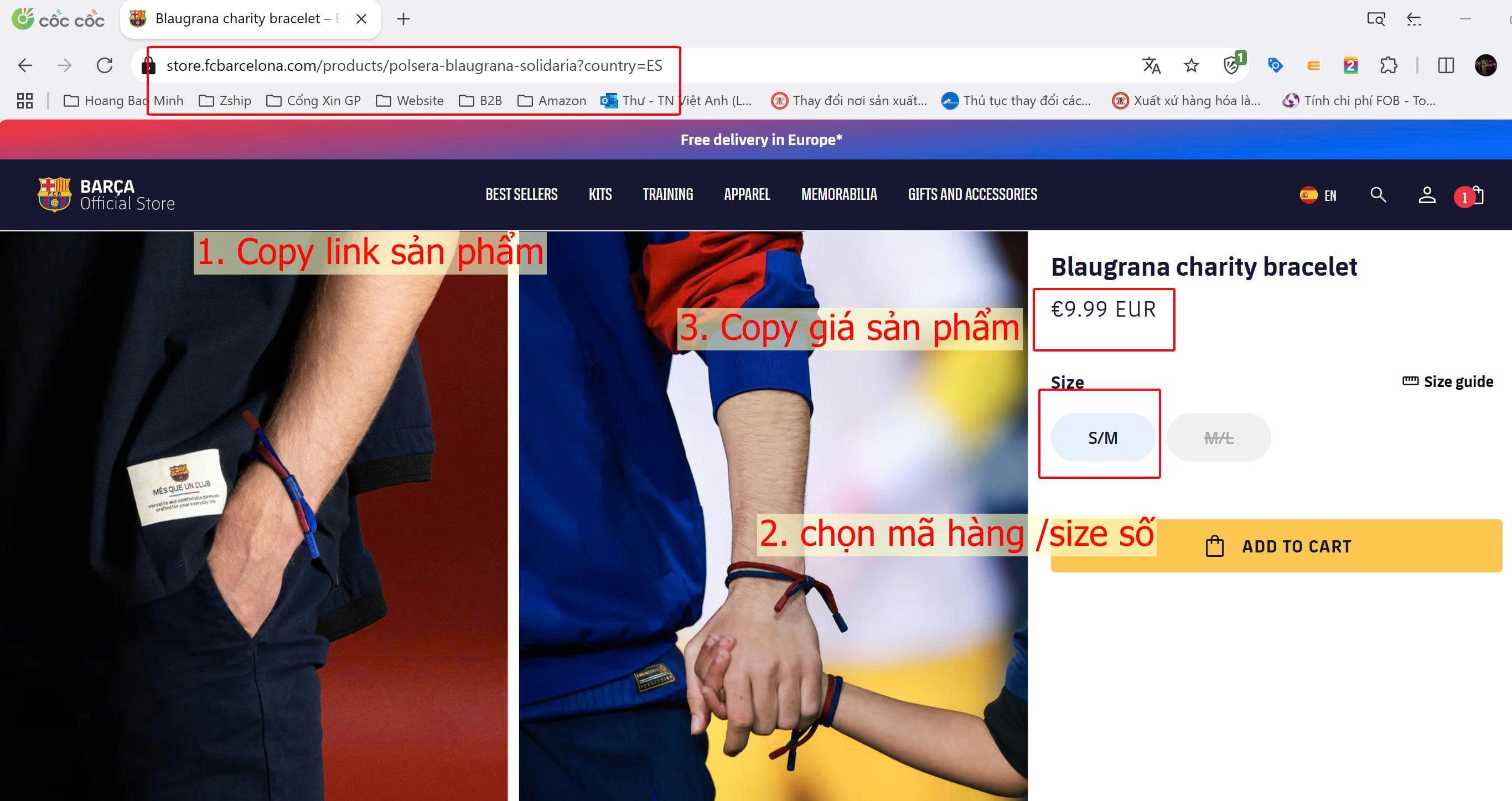Bookmark page with the star icon
Screen dimensions: 1512x801
[1191, 65]
